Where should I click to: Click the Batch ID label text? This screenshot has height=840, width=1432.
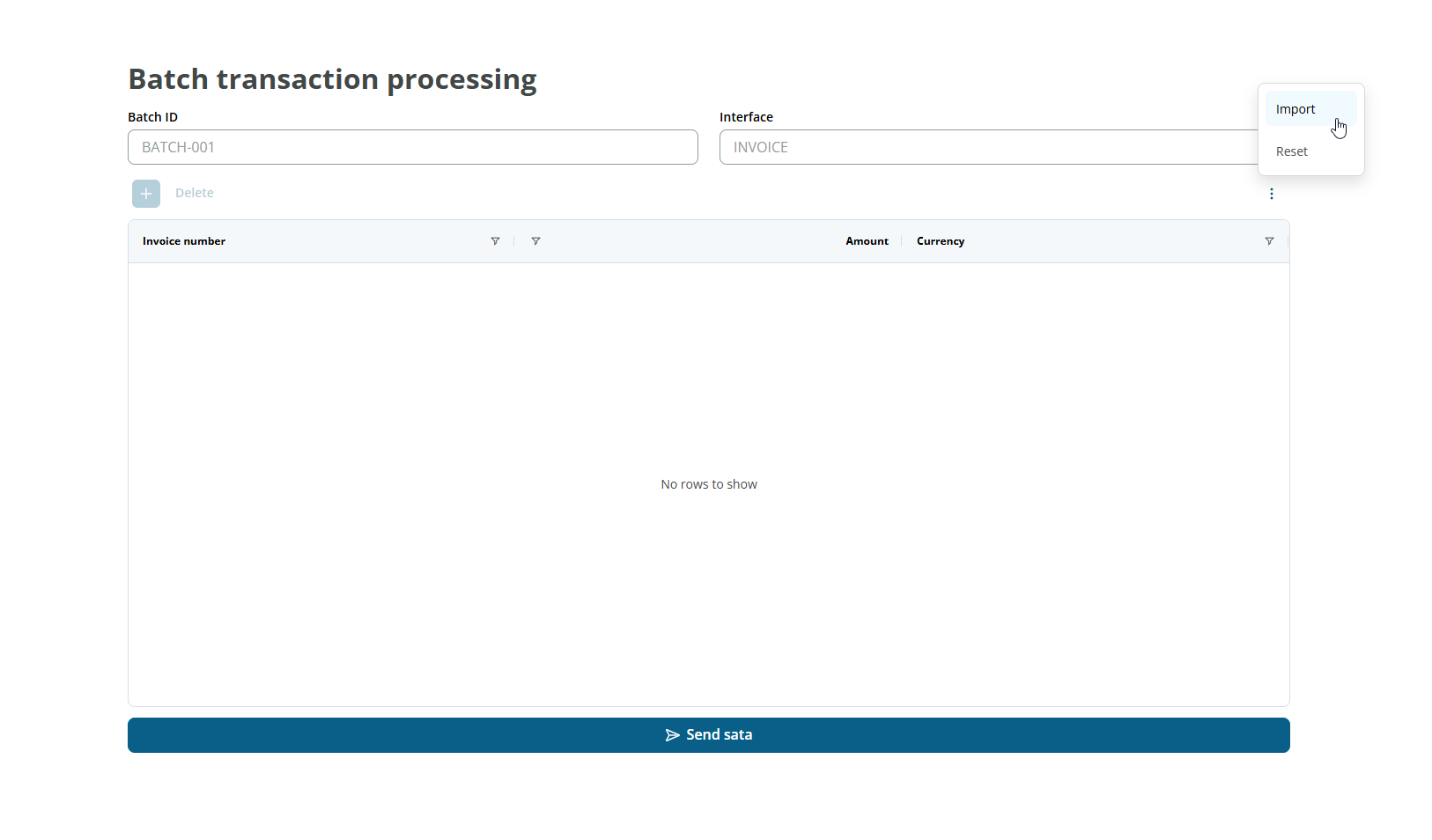tap(152, 116)
